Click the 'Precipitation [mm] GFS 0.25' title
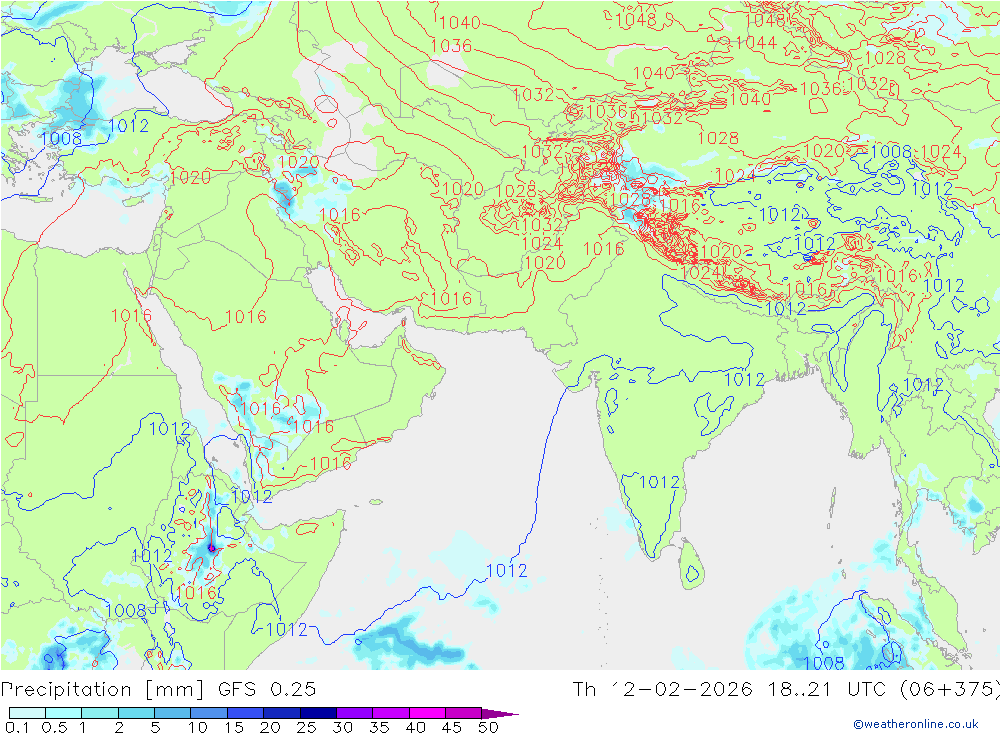The height and width of the screenshot is (733, 1000). 158,690
